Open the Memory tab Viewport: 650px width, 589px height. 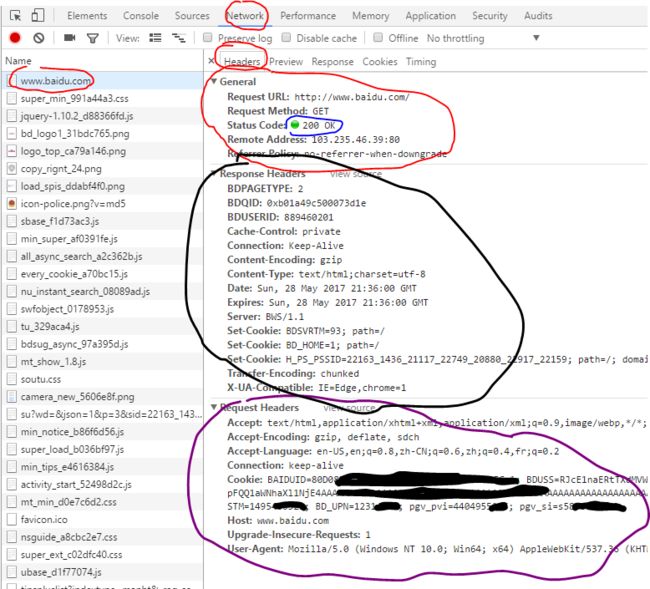coord(371,16)
